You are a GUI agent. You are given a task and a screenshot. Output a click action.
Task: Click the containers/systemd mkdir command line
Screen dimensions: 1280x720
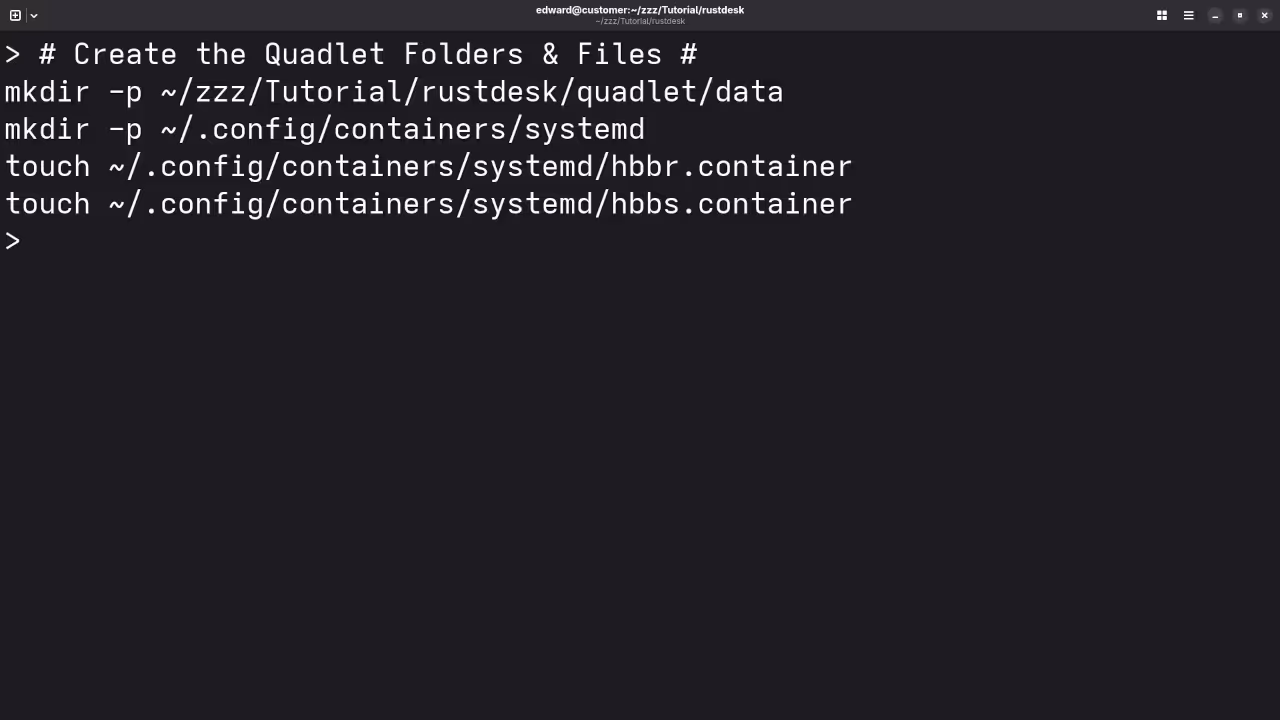point(325,129)
